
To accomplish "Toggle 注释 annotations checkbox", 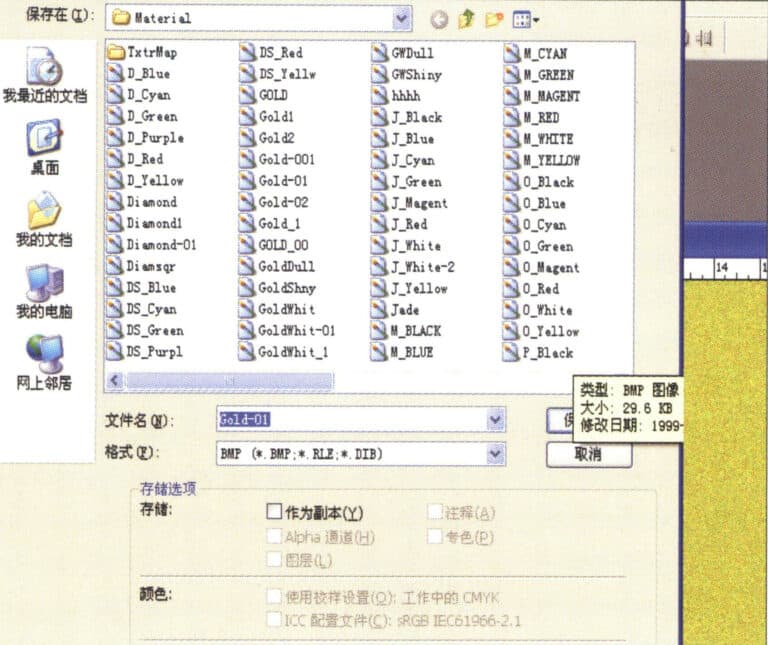I will click(x=434, y=512).
